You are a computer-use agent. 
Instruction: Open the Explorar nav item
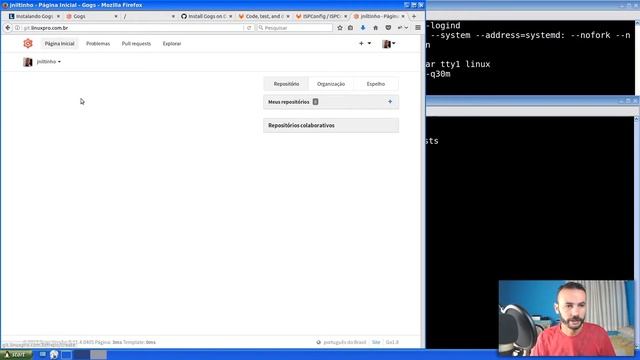pyautogui.click(x=172, y=44)
